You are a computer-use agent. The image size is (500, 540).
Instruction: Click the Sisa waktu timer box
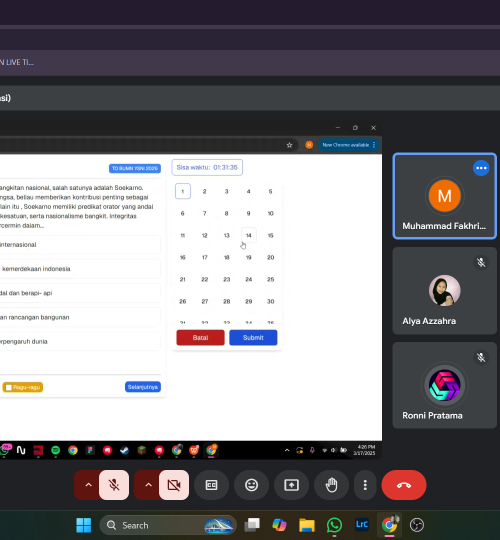tap(207, 167)
